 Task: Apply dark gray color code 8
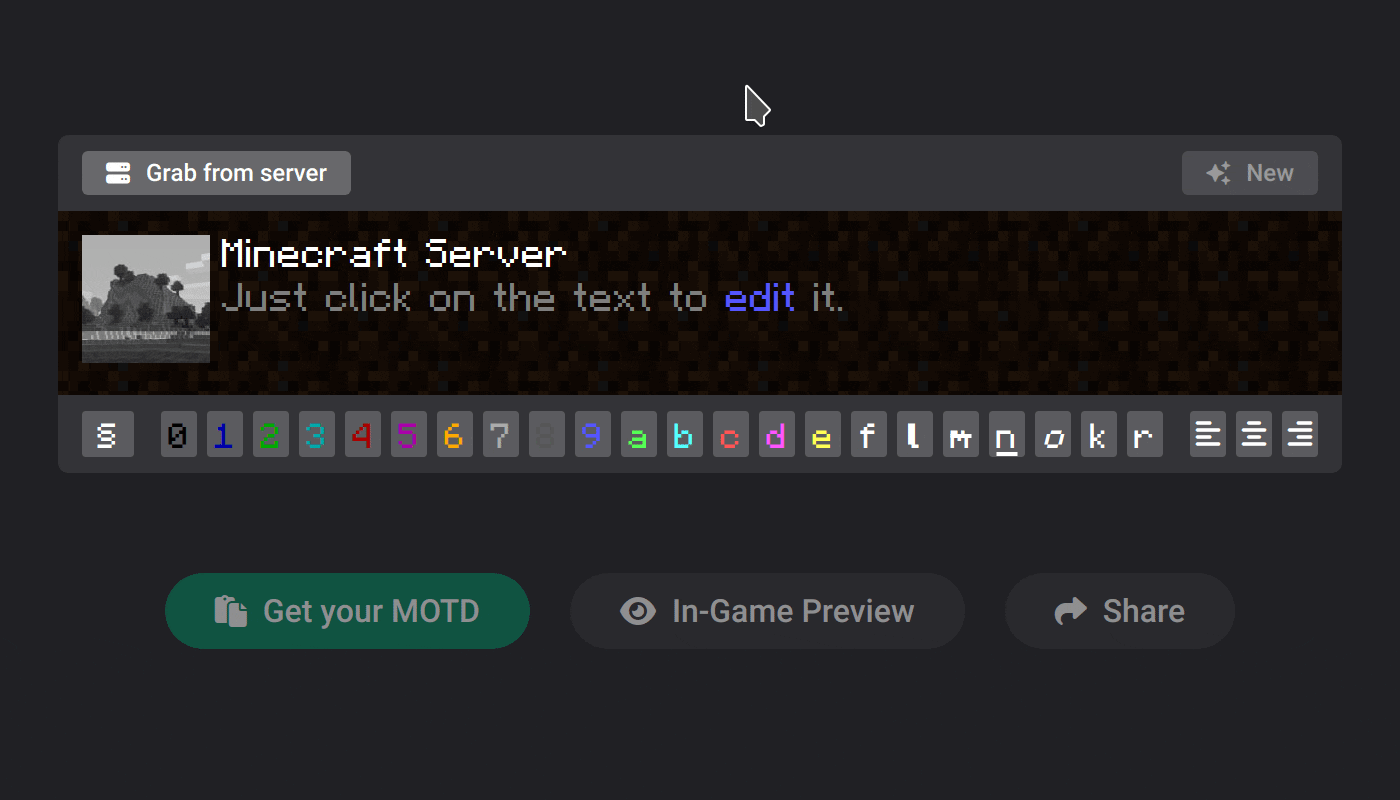point(547,435)
